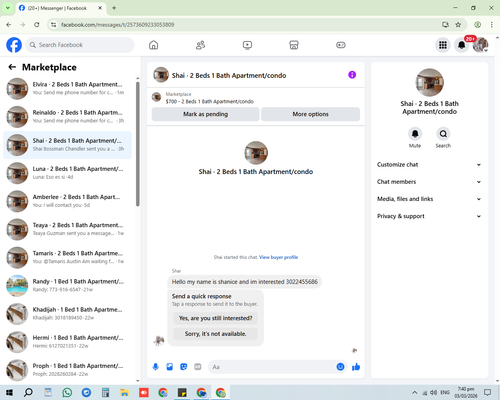Viewport: 500px width, 400px height.
Task: Open Elvira's 2 Beds 1 Bath conversation
Action: pyautogui.click(x=68, y=89)
